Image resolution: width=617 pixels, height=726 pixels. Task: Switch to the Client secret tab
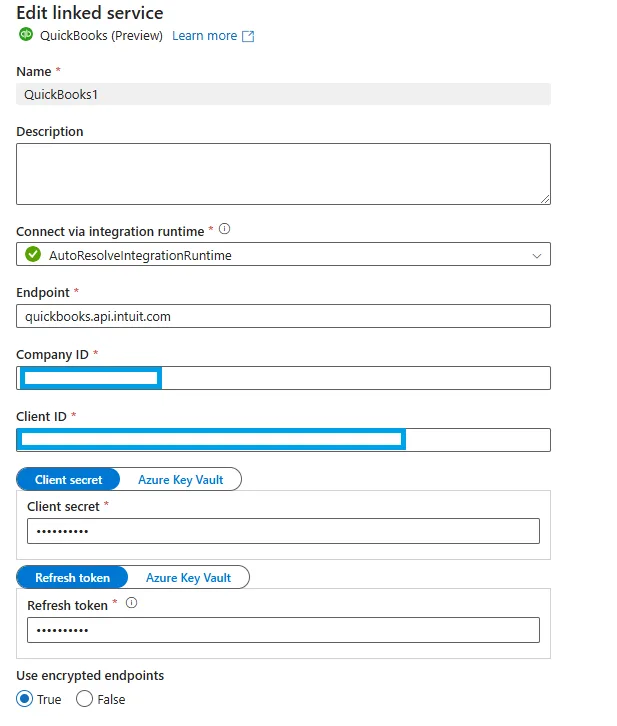click(69, 480)
